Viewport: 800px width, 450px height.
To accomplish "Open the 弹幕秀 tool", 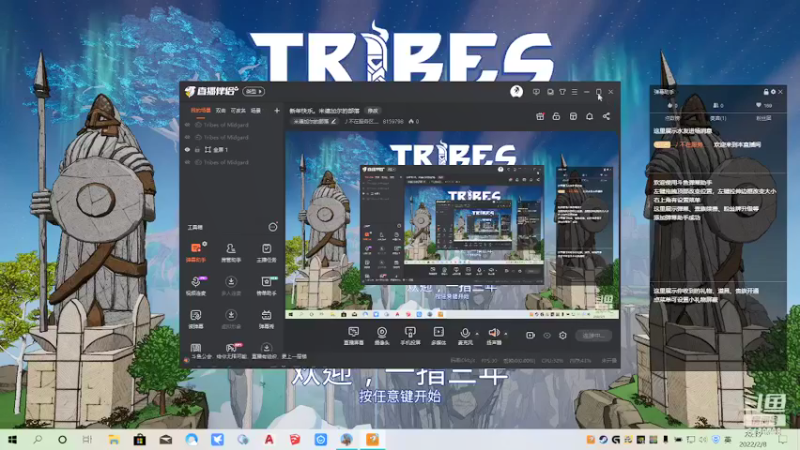I will click(x=266, y=318).
